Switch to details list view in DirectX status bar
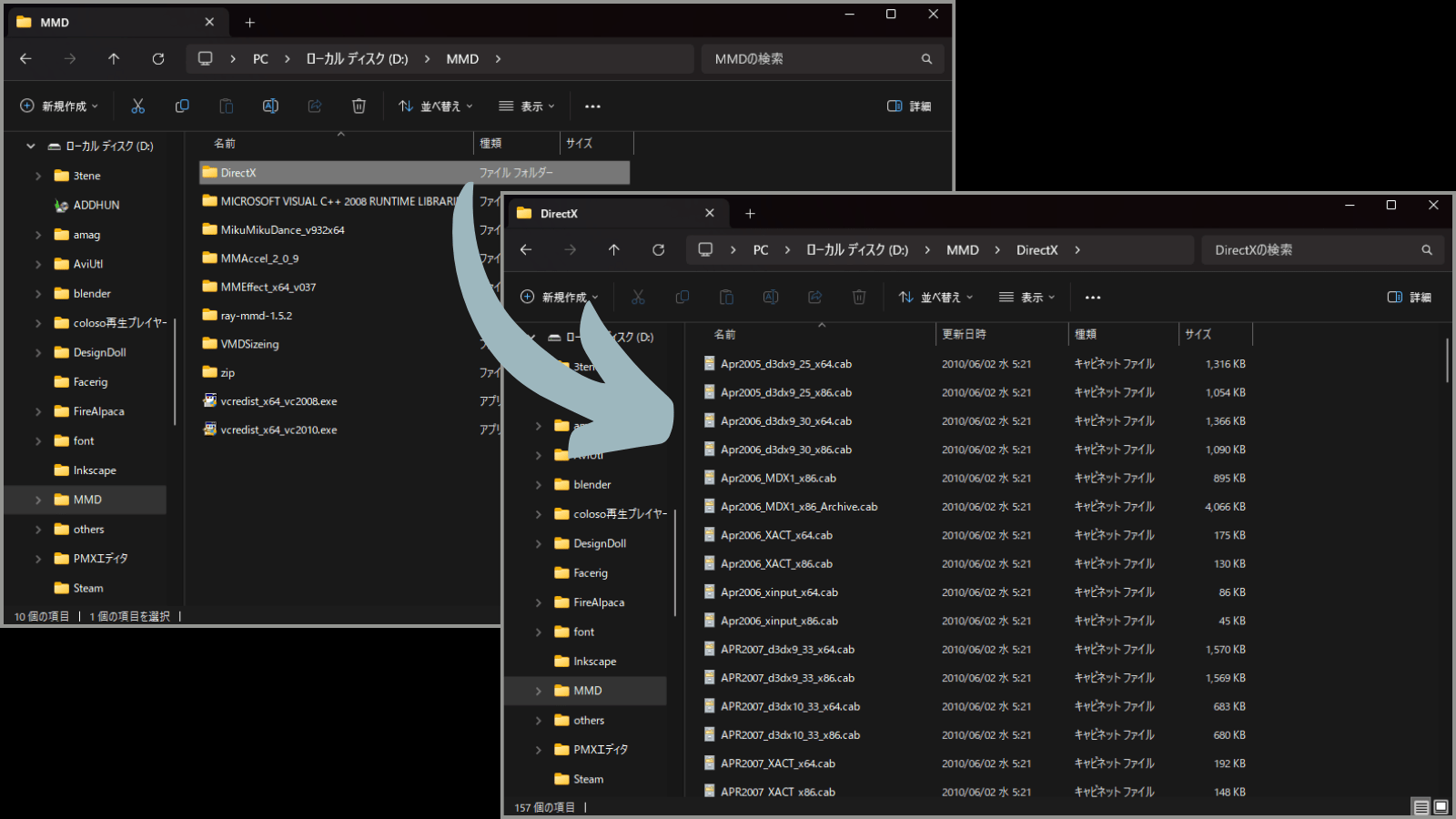 (1421, 807)
